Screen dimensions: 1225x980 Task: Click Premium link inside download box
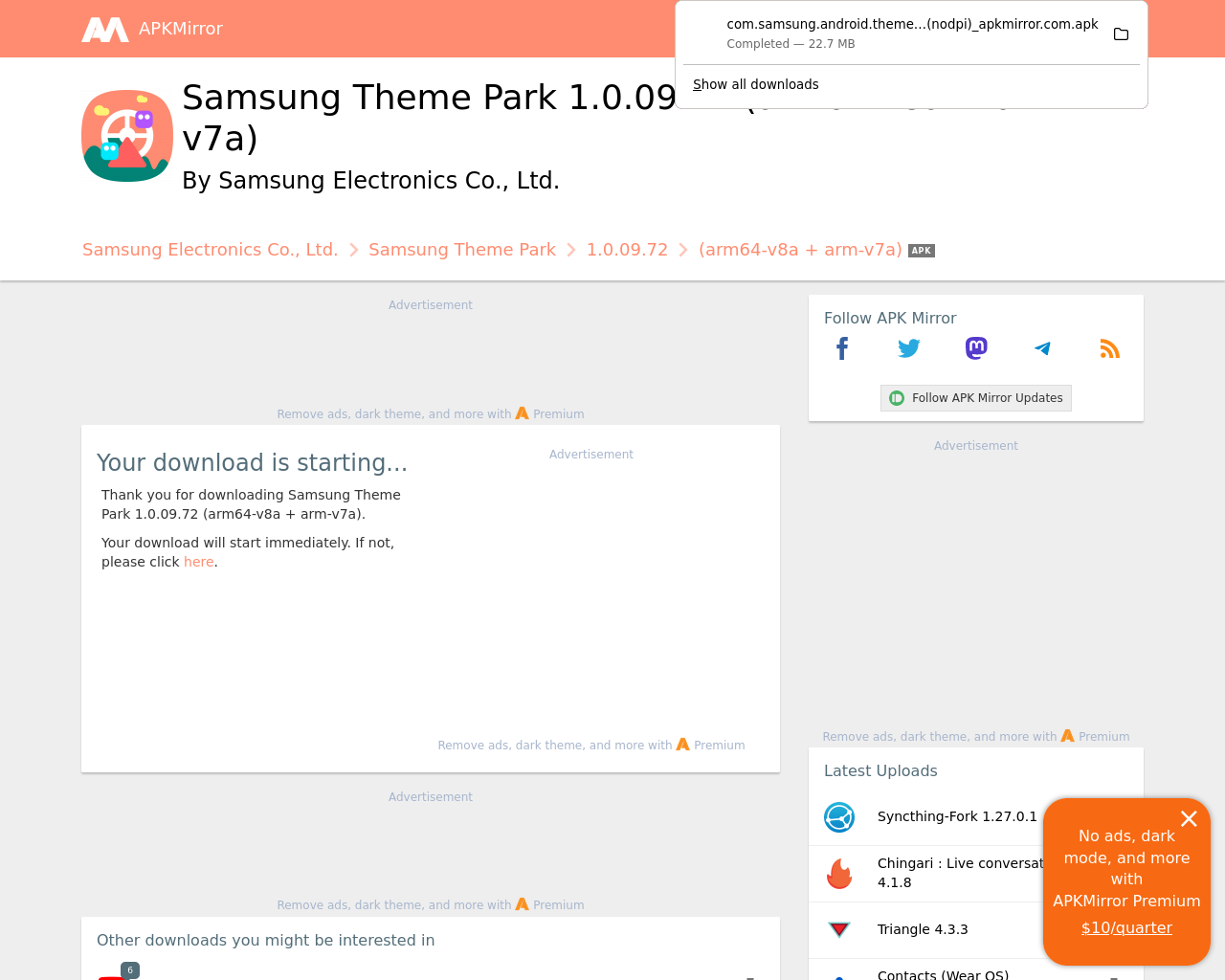[710, 745]
